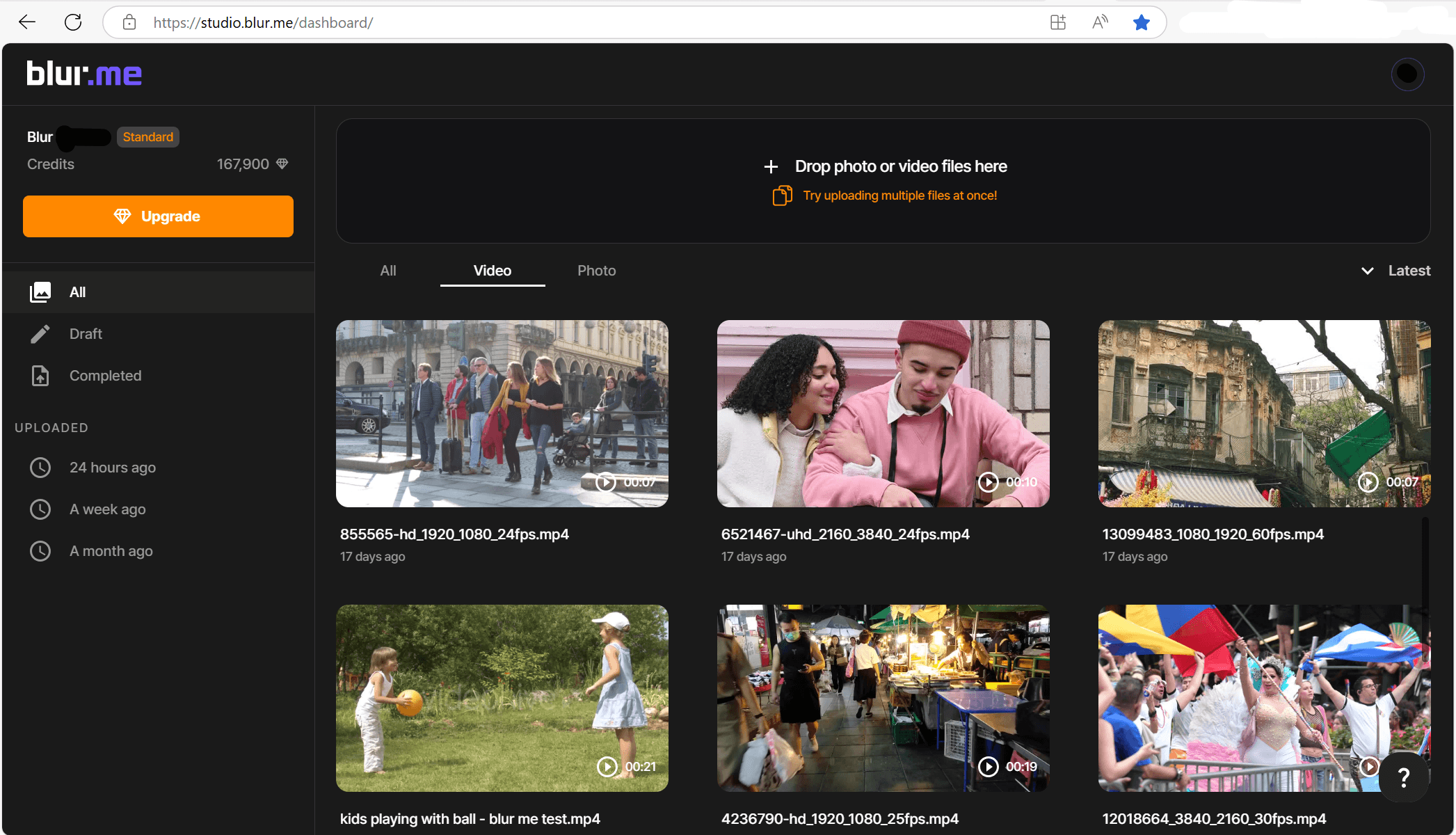Switch to the Photo tab

click(x=596, y=271)
